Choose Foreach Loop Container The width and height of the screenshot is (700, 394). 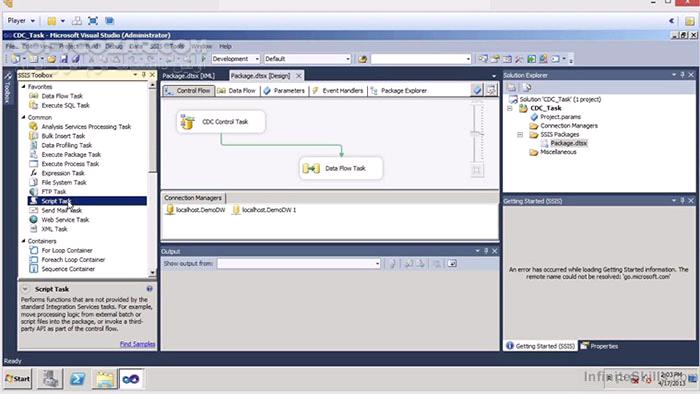click(73, 260)
